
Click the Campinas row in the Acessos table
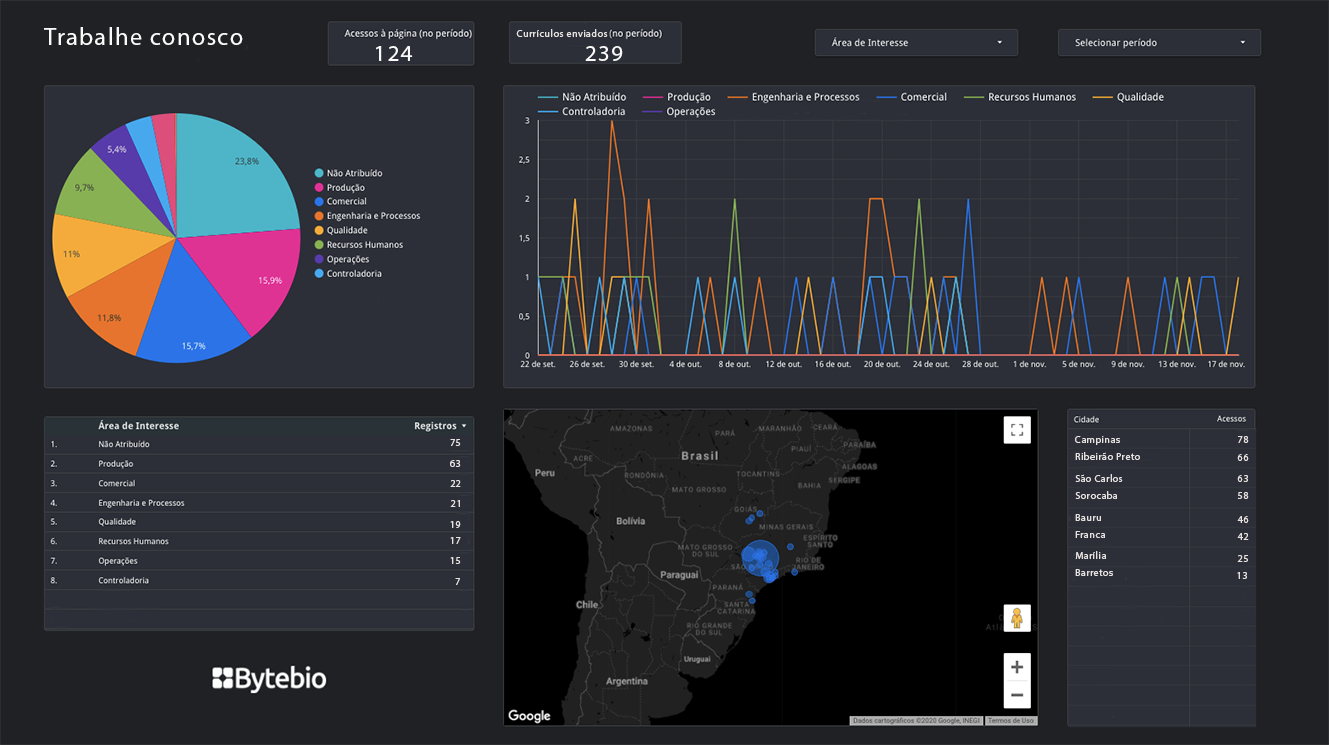coord(1097,439)
